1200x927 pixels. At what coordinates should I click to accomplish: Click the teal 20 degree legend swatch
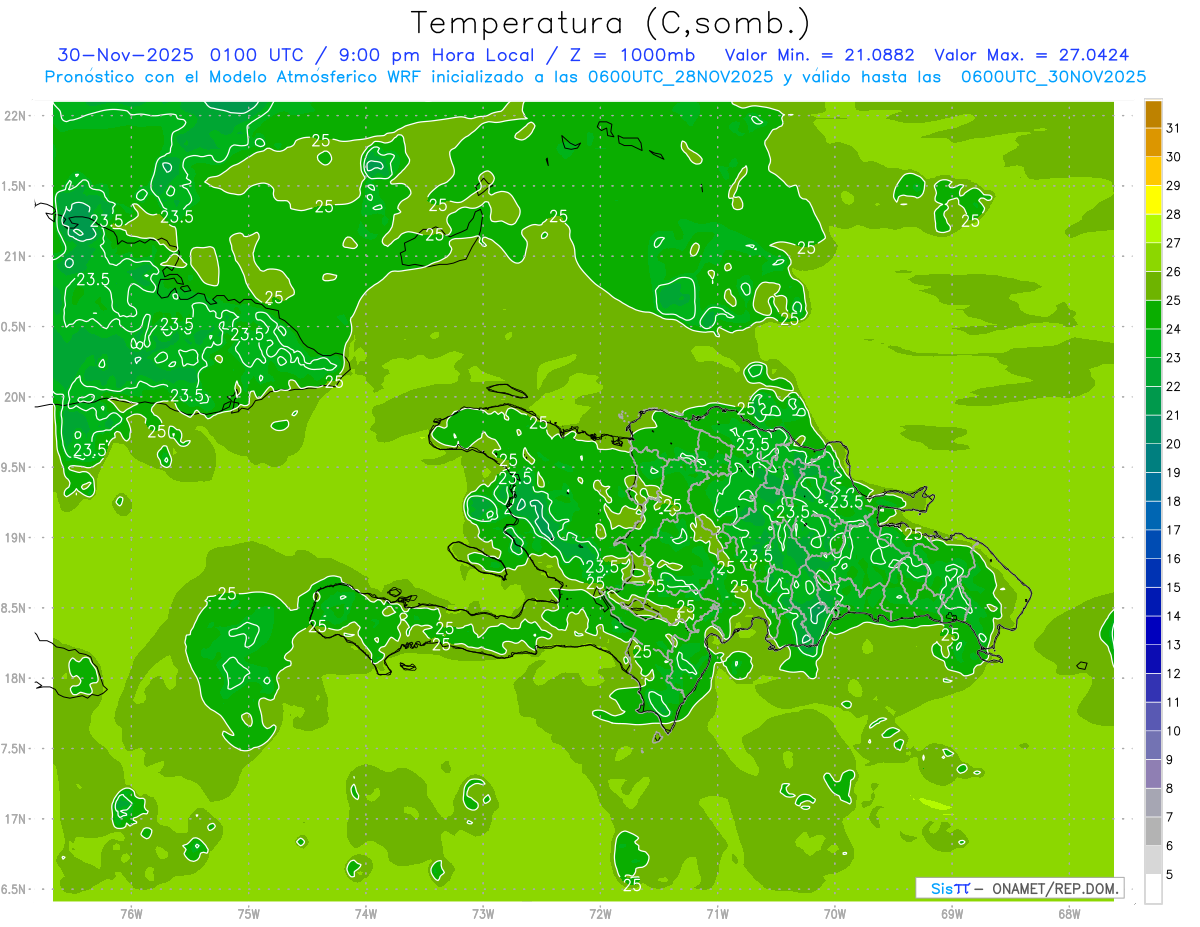[x=1153, y=430]
